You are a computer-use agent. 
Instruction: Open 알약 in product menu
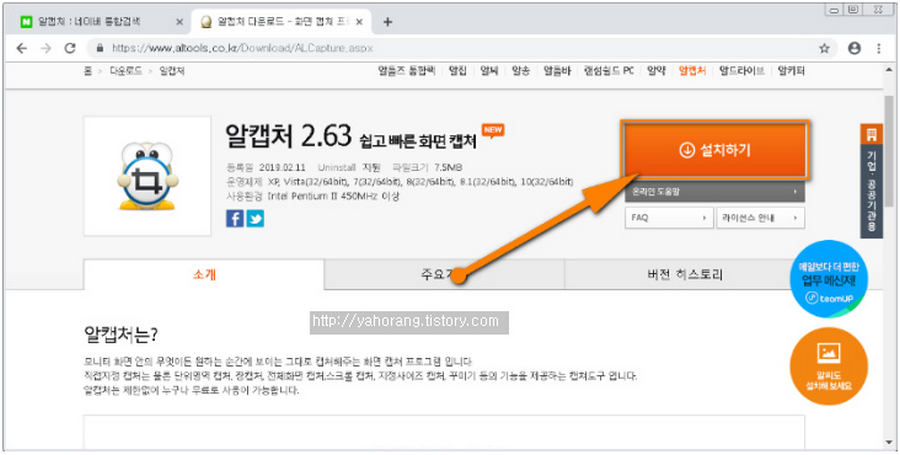coord(656,71)
